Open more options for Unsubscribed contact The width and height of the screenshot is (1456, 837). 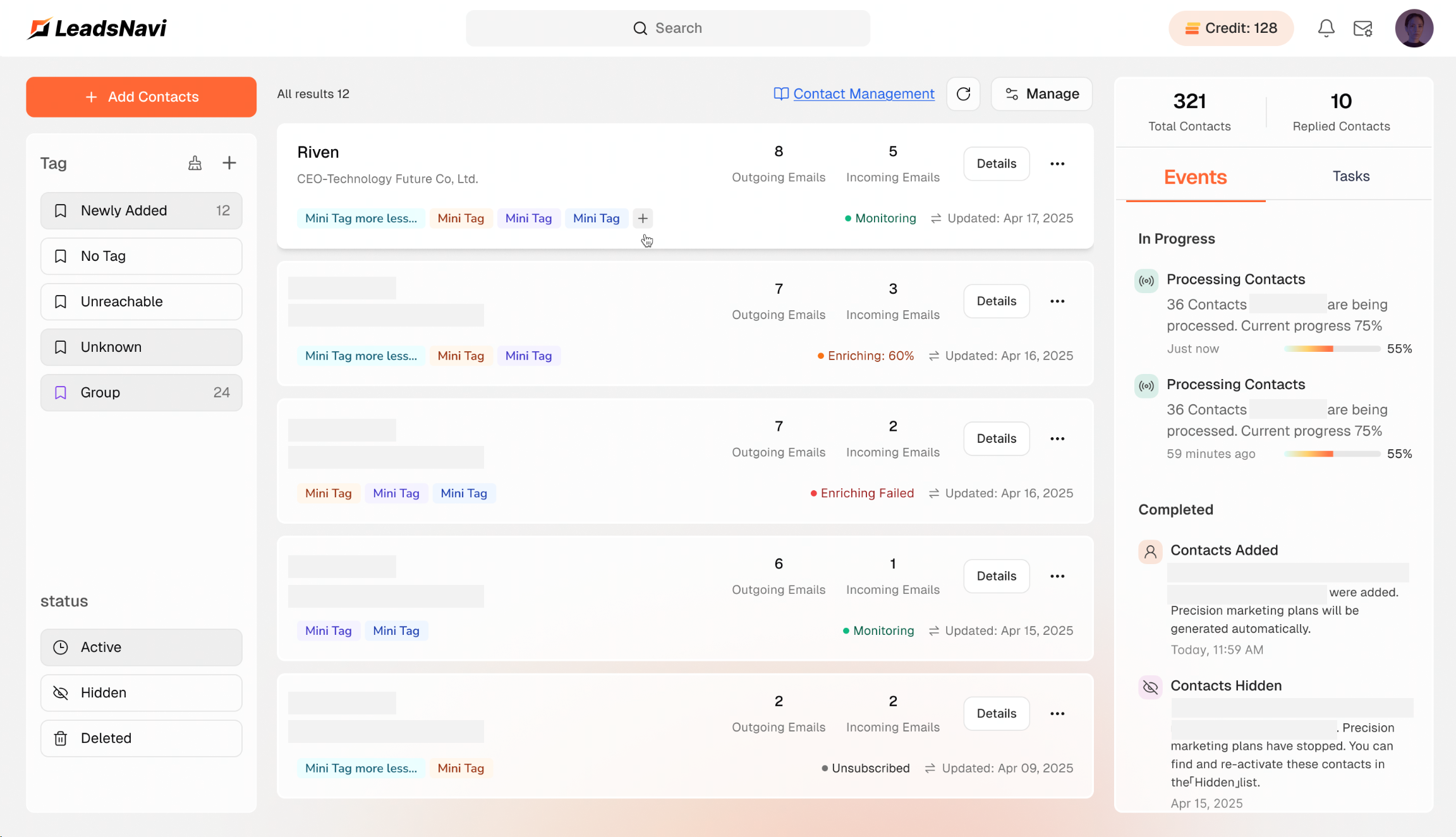[1057, 713]
